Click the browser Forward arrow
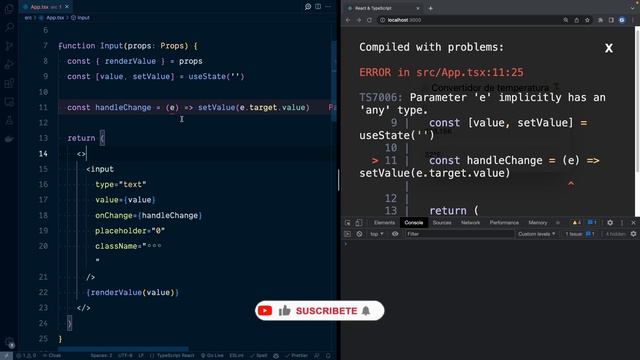 pos(359,20)
